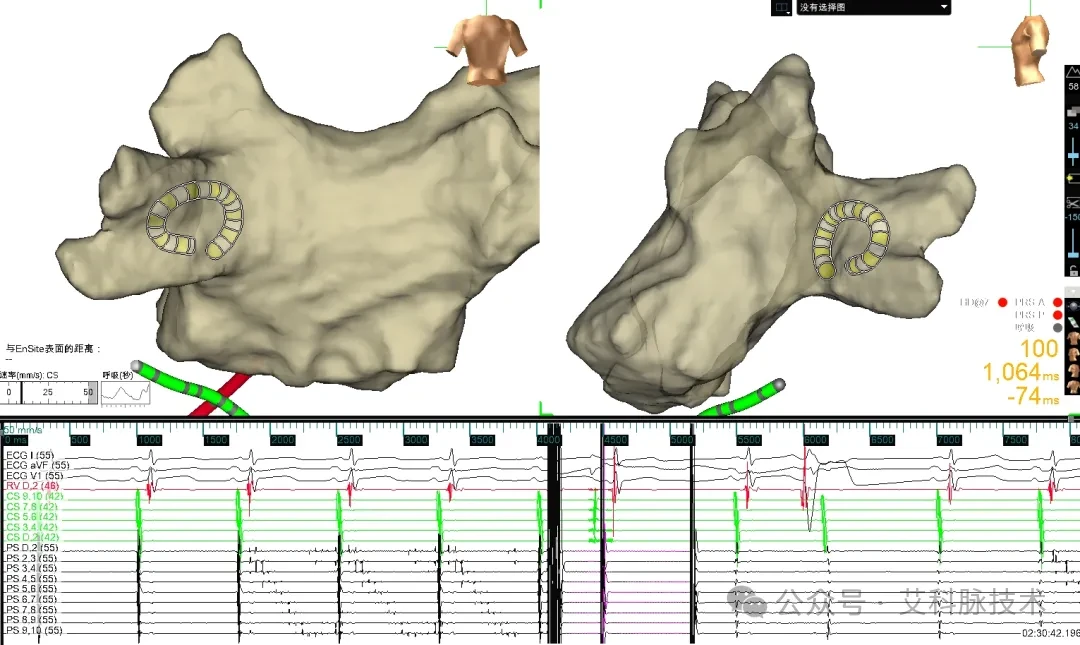Set the CS sweep speed slider handle at 50
This screenshot has width=1080, height=645.
point(92,392)
